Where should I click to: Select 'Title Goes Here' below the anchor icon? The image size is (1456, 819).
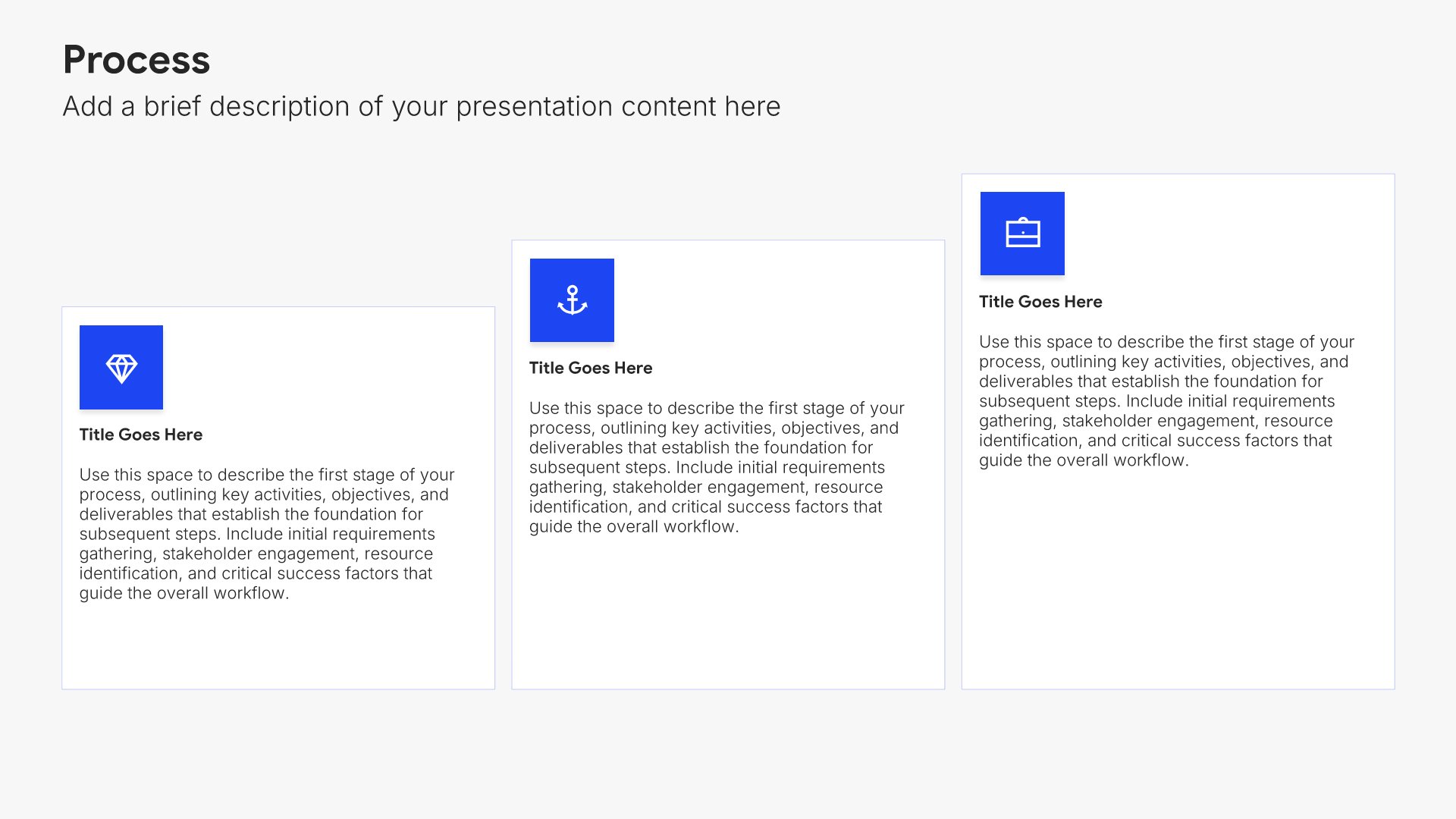591,368
